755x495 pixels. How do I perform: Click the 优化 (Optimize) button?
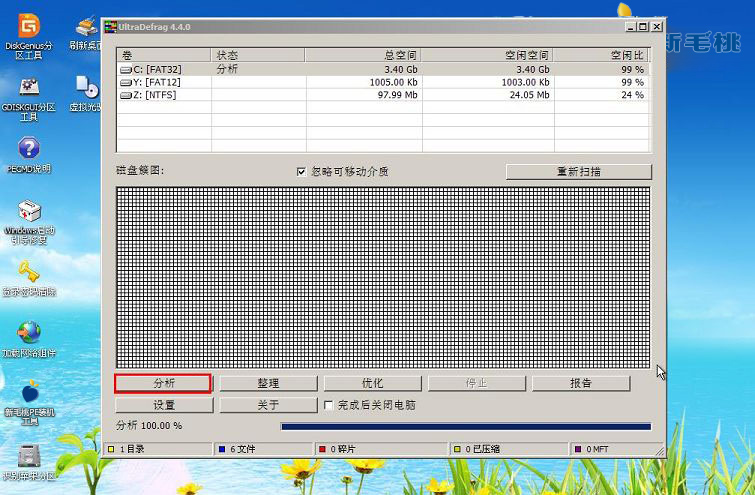point(373,383)
